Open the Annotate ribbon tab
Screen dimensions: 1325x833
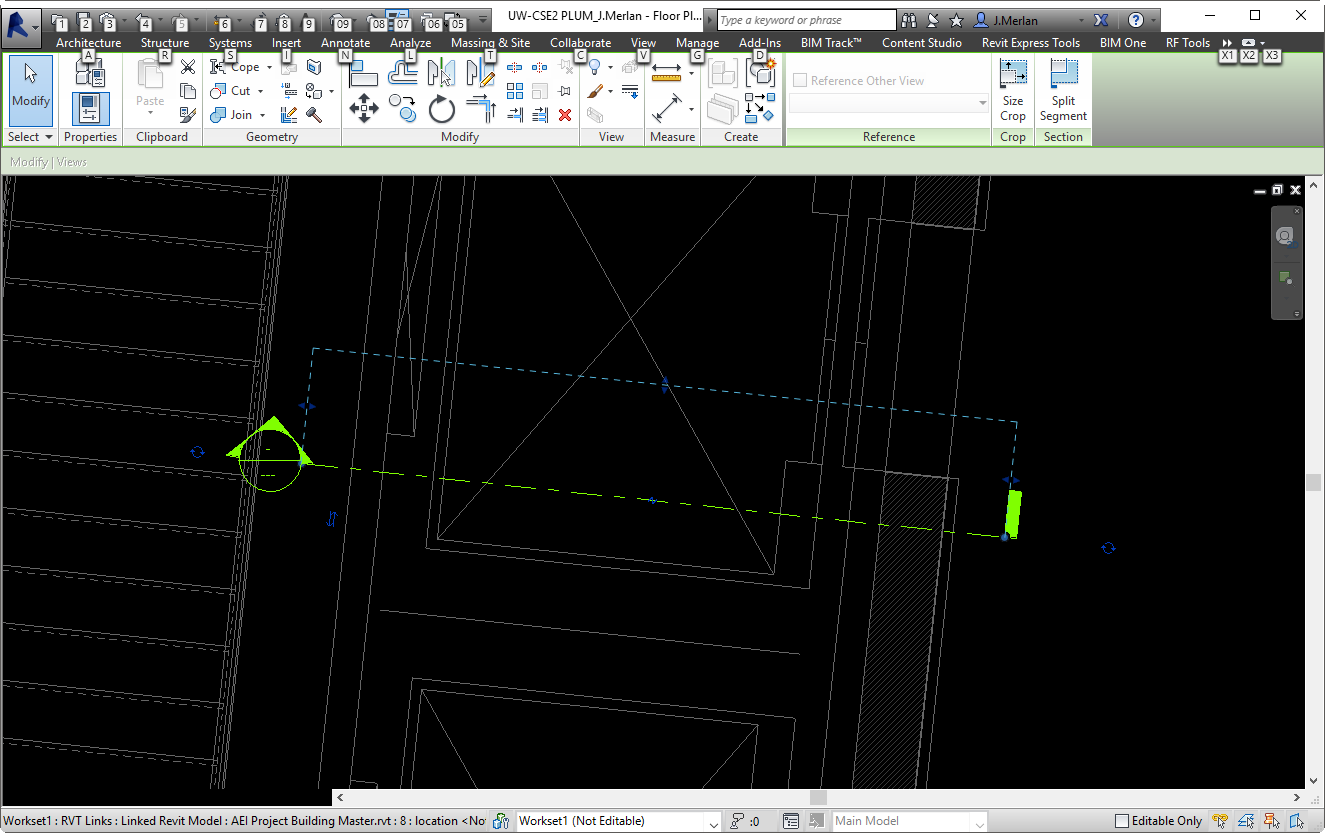point(345,43)
